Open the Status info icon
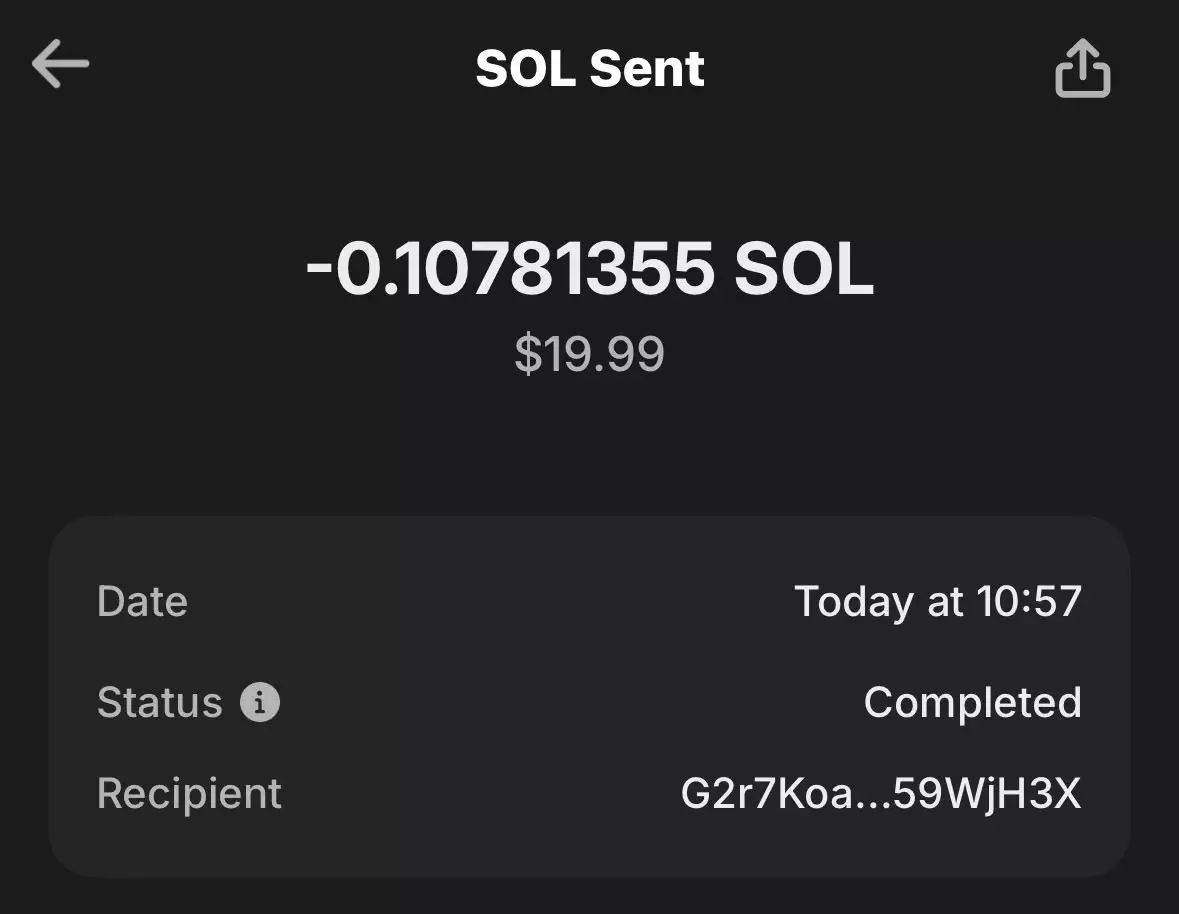 click(260, 703)
